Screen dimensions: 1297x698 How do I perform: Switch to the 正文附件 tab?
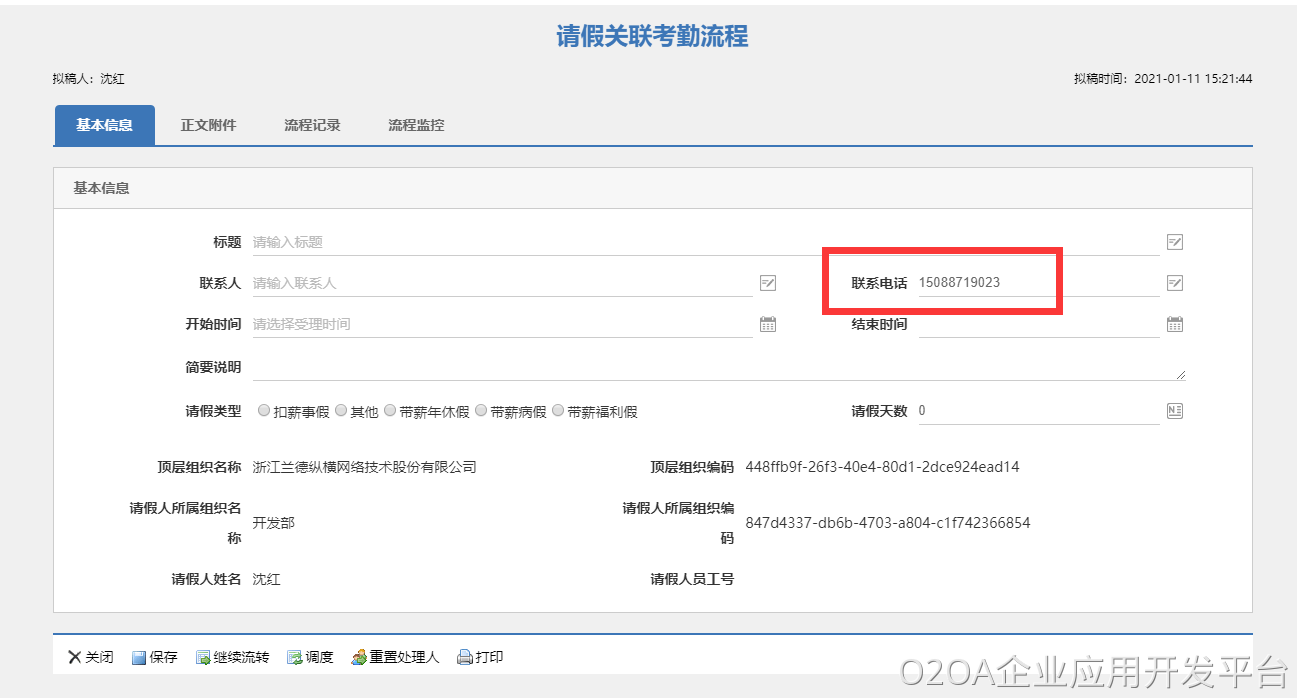(208, 126)
